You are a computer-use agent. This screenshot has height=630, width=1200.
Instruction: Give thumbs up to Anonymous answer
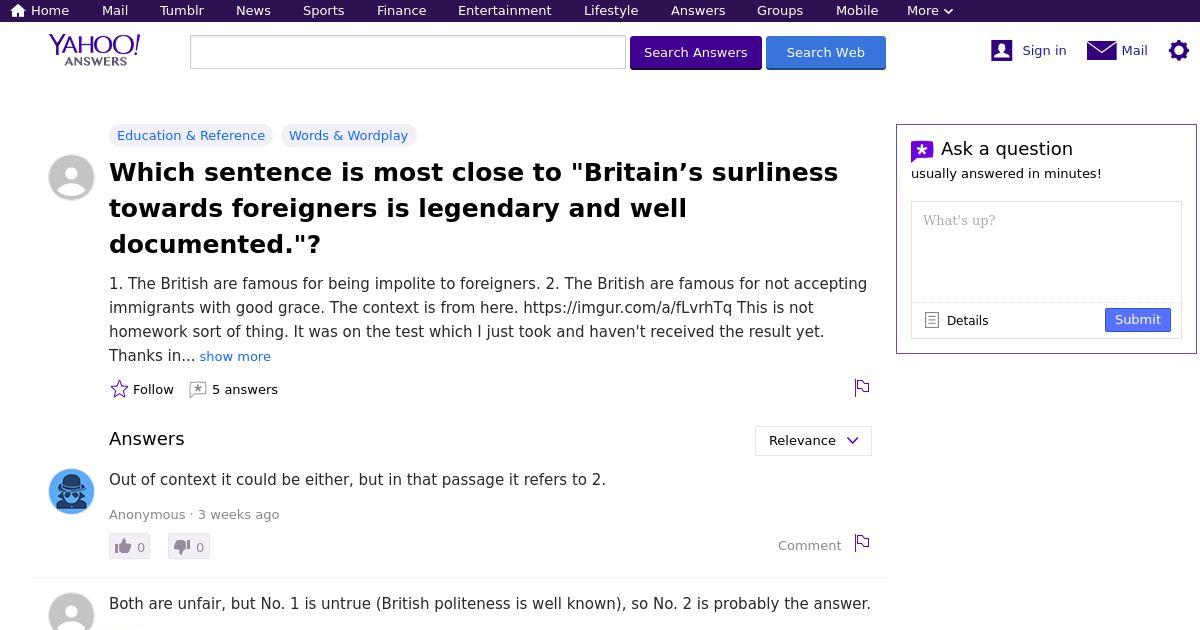click(129, 546)
